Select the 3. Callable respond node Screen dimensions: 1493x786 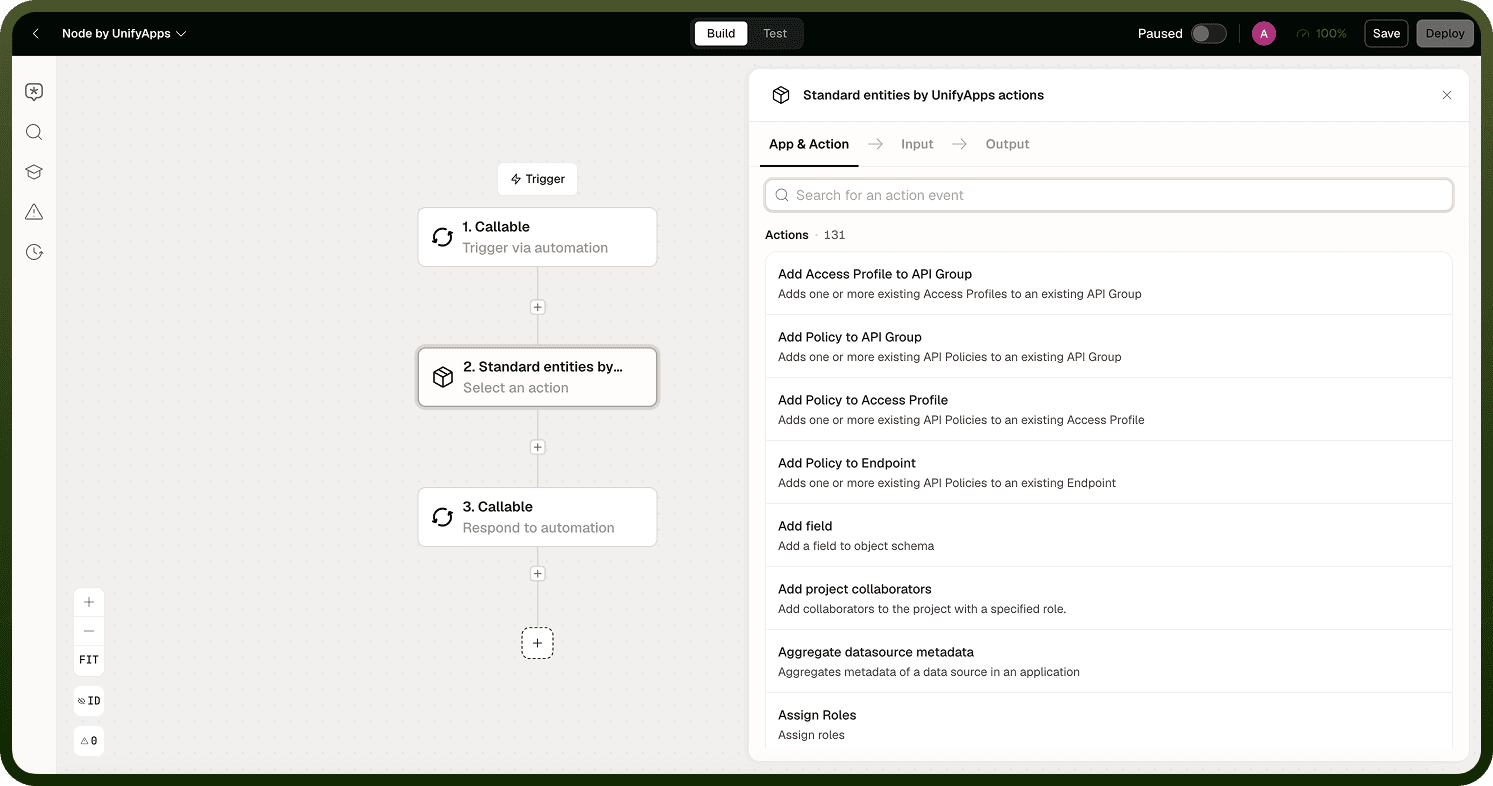coord(537,517)
